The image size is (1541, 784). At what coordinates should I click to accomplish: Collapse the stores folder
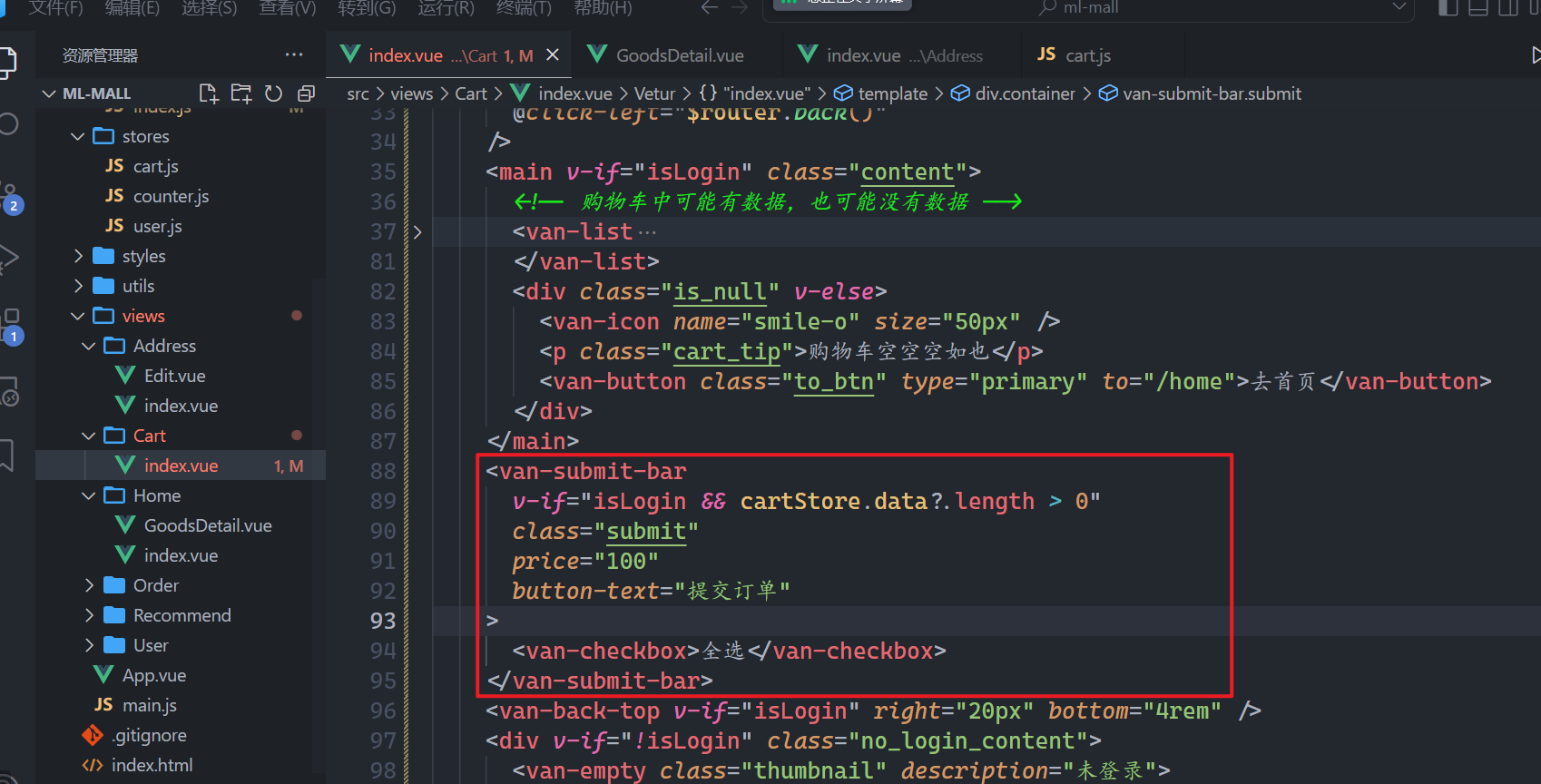pyautogui.click(x=78, y=136)
